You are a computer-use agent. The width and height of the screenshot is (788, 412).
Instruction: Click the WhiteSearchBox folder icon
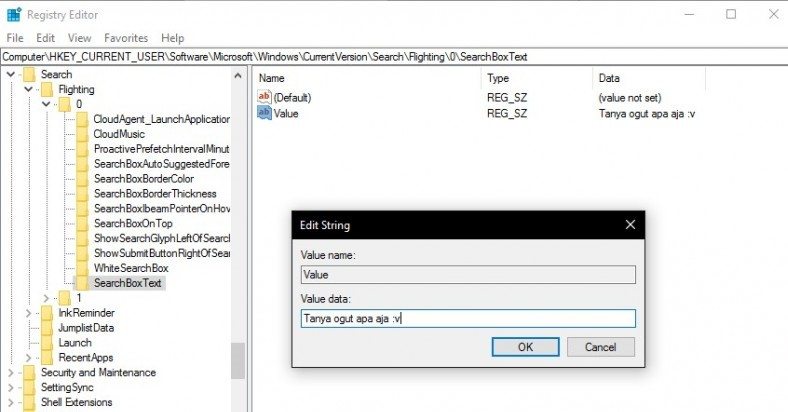point(82,268)
